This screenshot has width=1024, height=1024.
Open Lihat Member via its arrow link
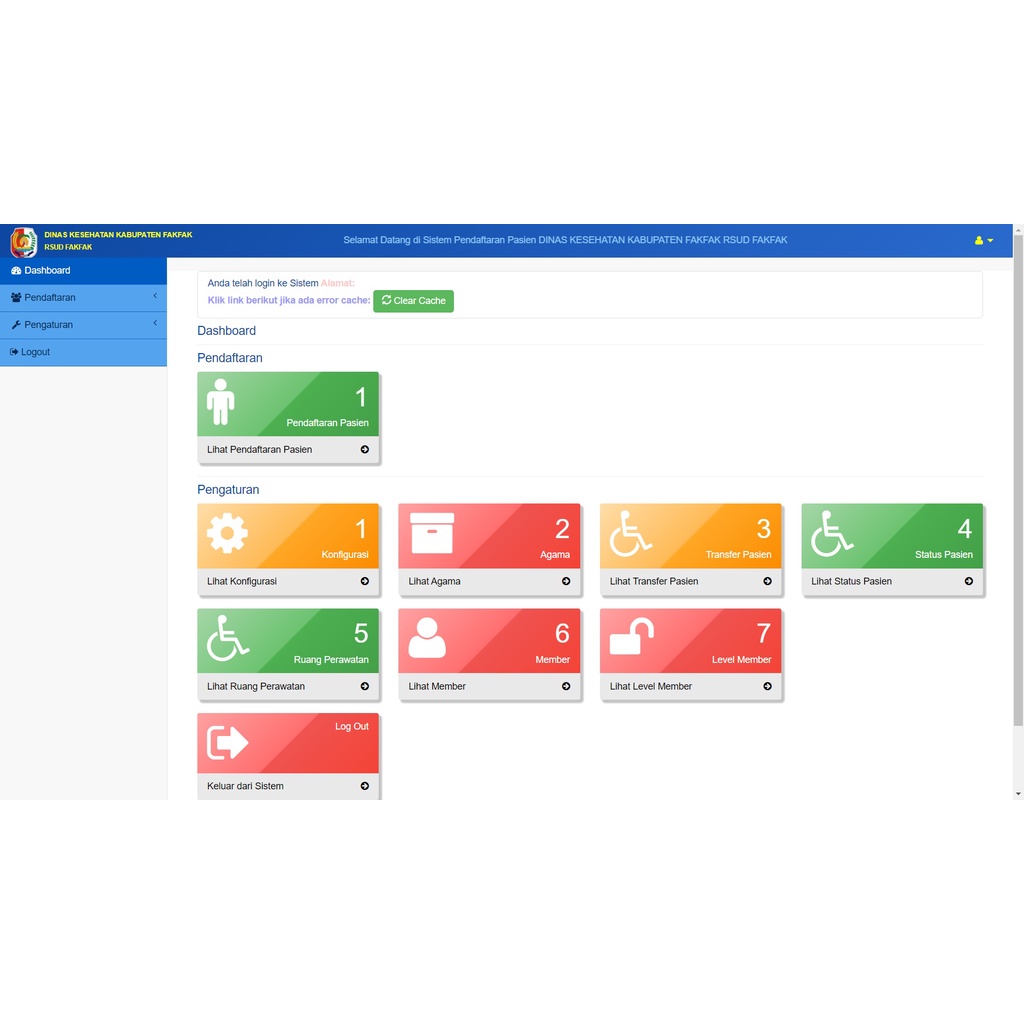pos(566,686)
